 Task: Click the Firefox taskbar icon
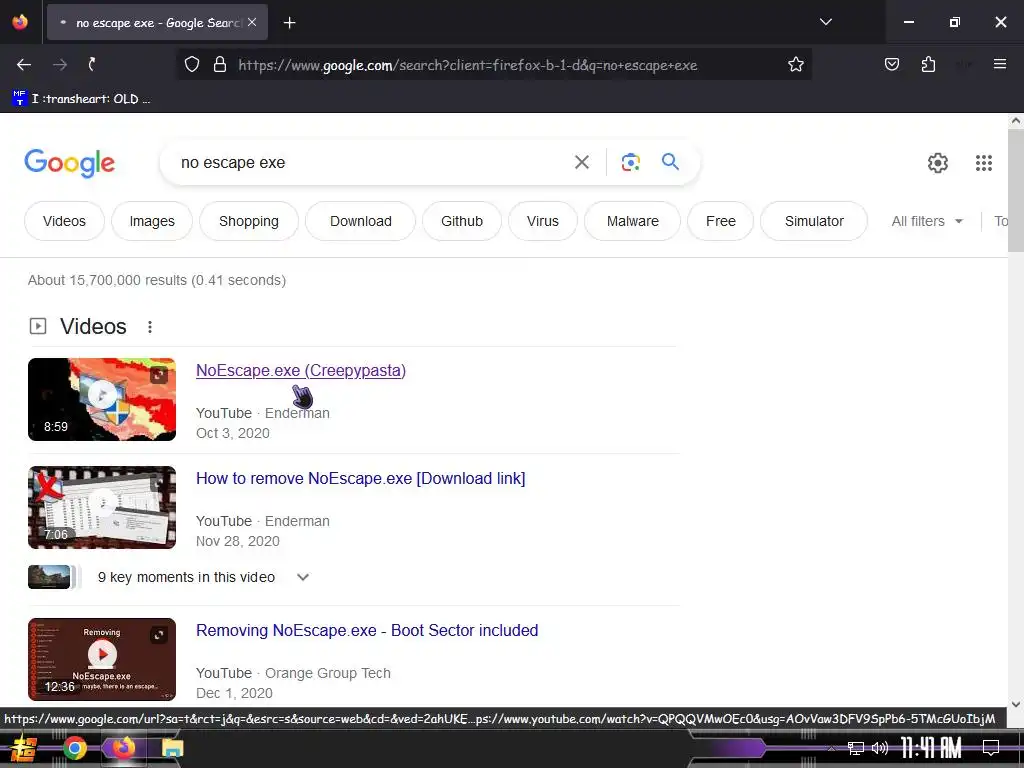tap(123, 748)
